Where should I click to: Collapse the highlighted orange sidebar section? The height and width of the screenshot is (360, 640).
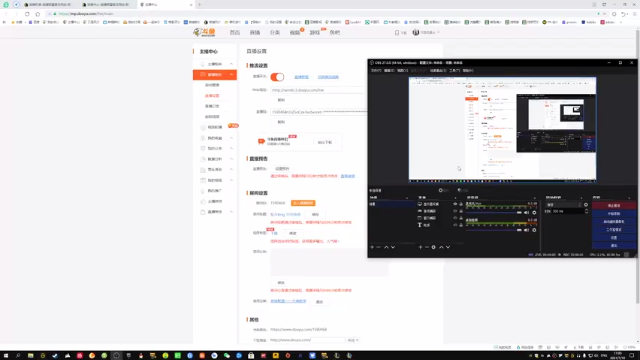pyautogui.click(x=231, y=75)
